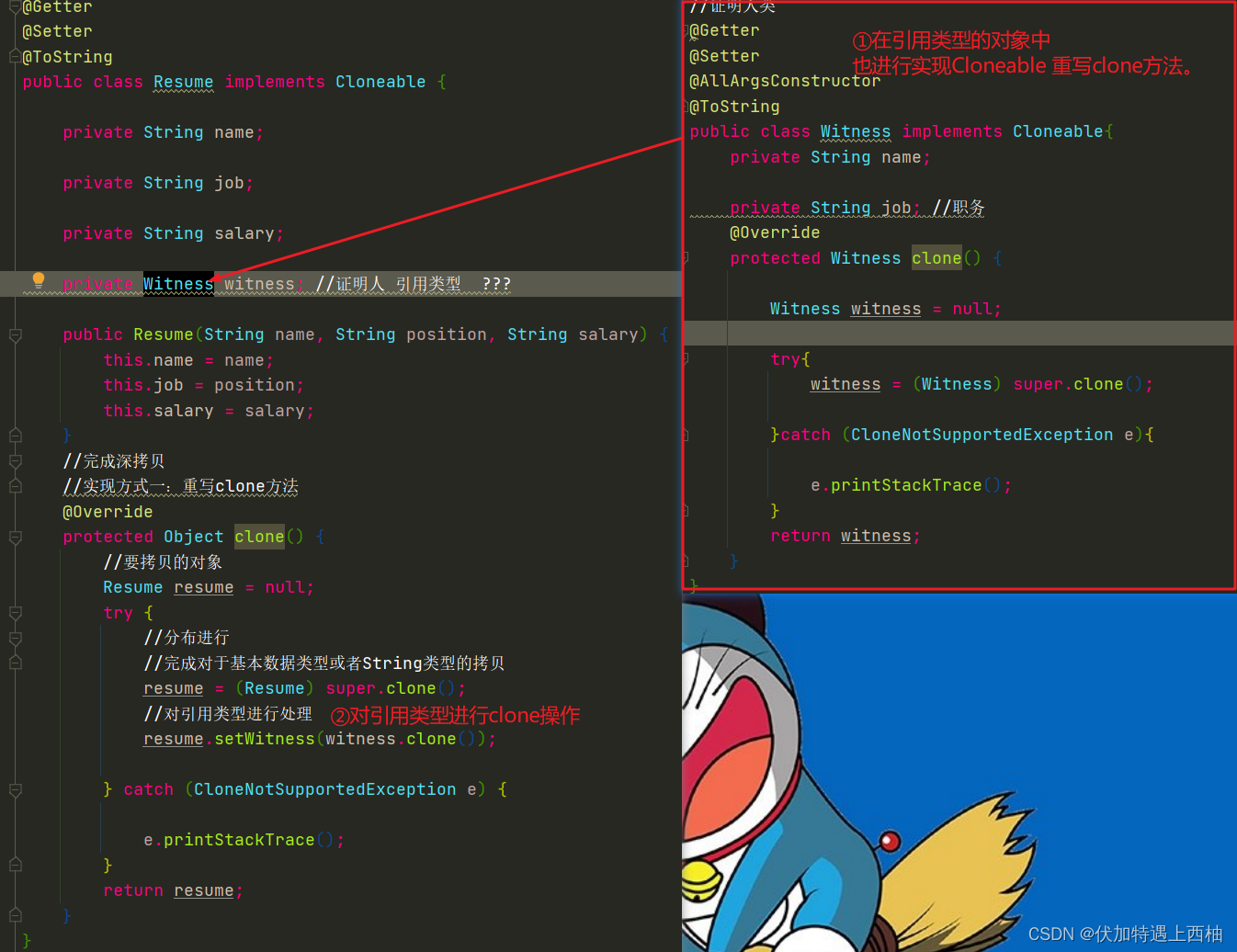1237x952 pixels.
Task: Click Cloneable in the Witness class declaration
Action: (1058, 131)
